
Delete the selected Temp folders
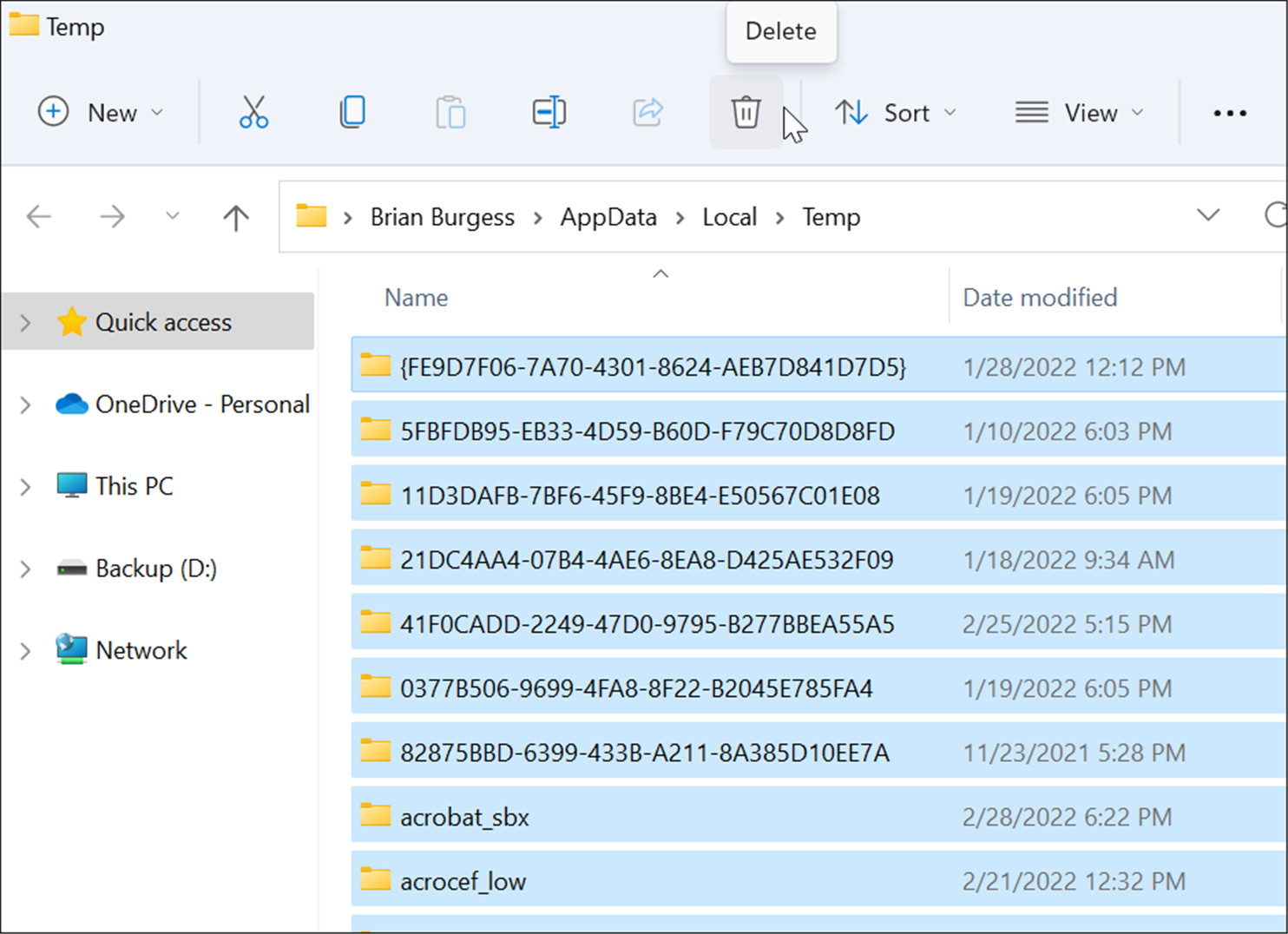(746, 112)
